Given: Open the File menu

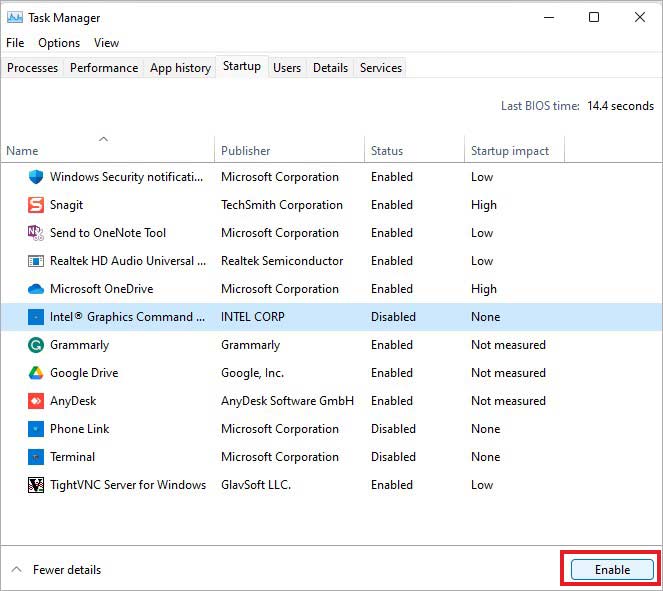Looking at the screenshot, I should tap(15, 43).
